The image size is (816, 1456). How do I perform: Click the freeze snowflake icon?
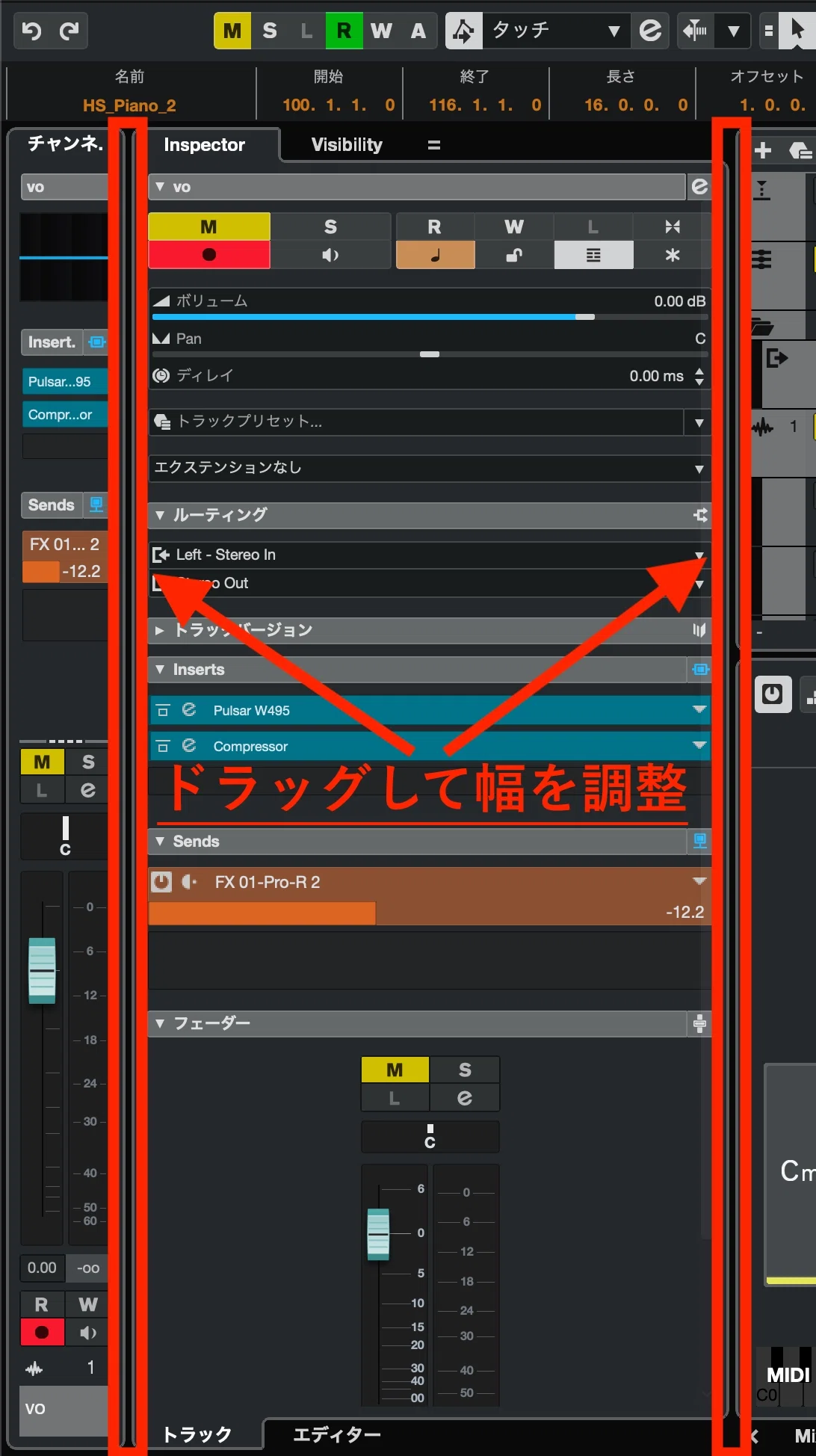click(x=673, y=255)
